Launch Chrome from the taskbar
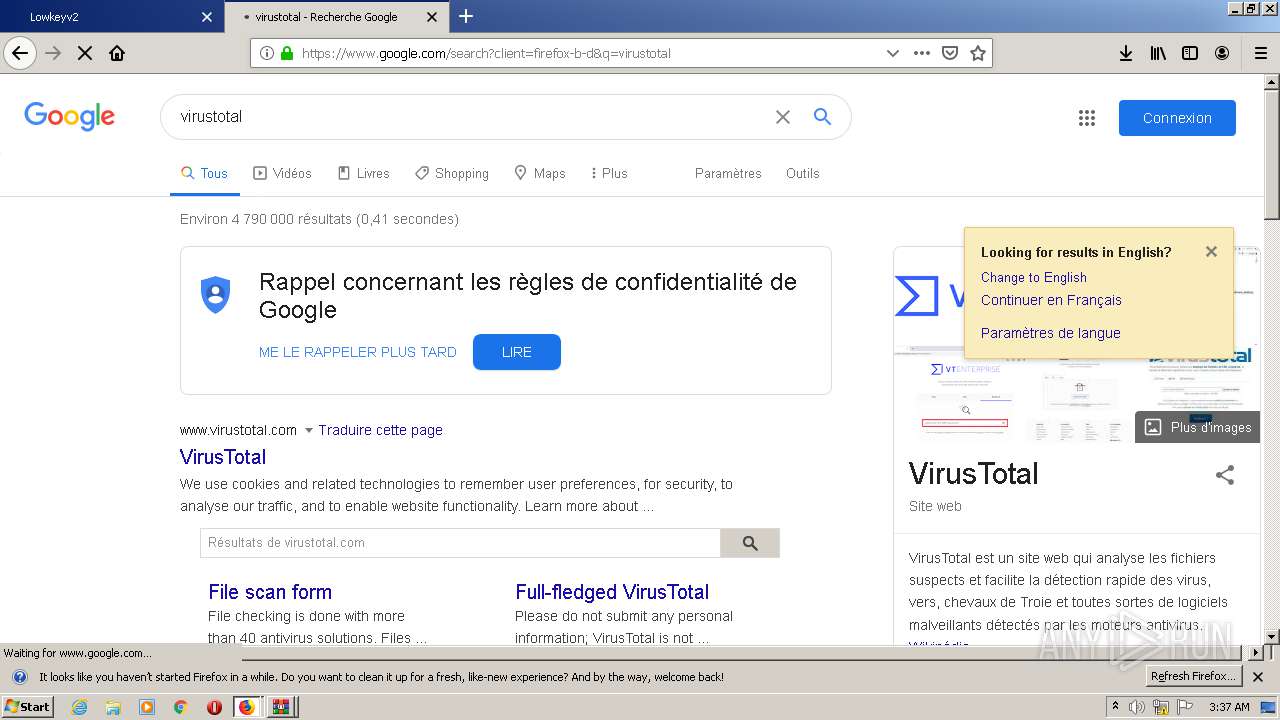The width and height of the screenshot is (1280, 720). click(x=180, y=707)
